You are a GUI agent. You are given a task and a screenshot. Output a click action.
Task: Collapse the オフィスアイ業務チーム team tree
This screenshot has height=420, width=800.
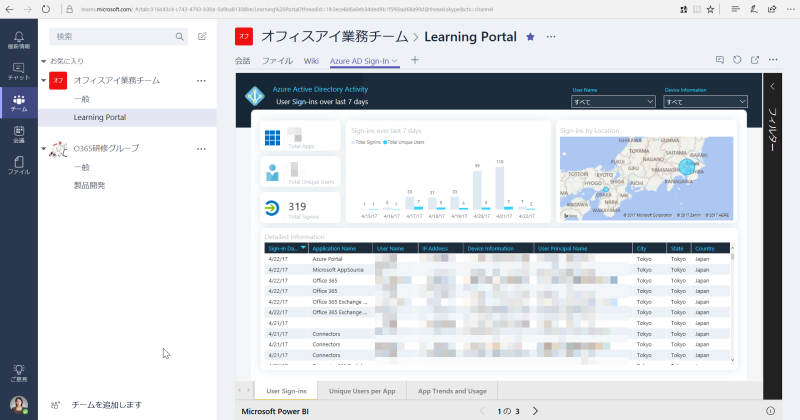(44, 81)
